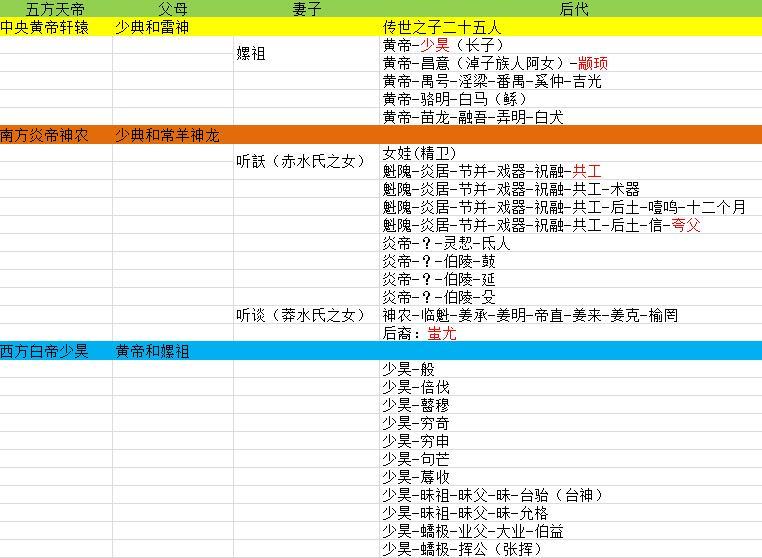Viewport: 762px width, 558px height.
Task: Click the cell 少昊-昧祖-昧父-昧-允格
Action: pos(571,513)
